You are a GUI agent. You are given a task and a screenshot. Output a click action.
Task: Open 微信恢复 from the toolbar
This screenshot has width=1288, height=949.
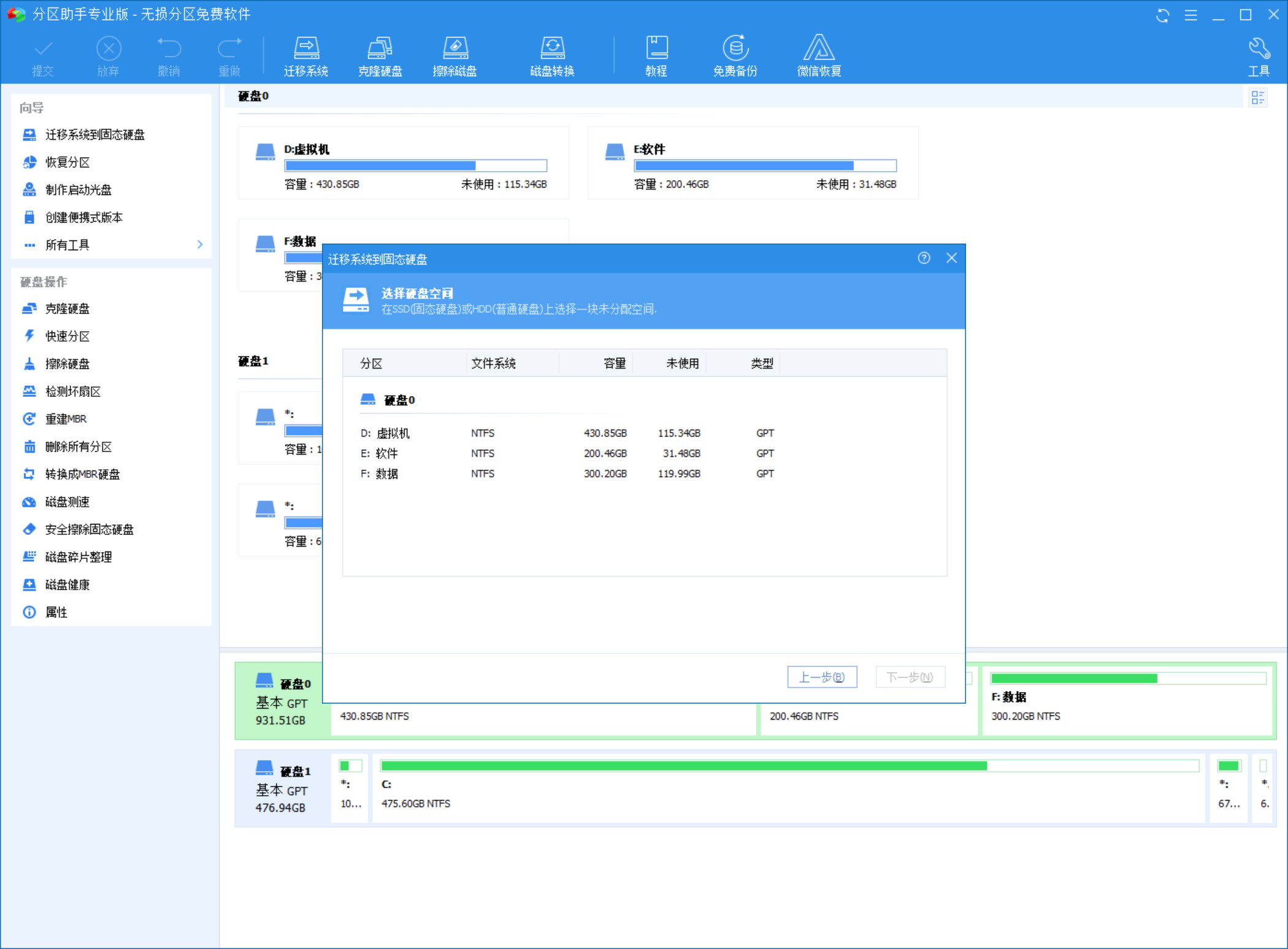[819, 55]
